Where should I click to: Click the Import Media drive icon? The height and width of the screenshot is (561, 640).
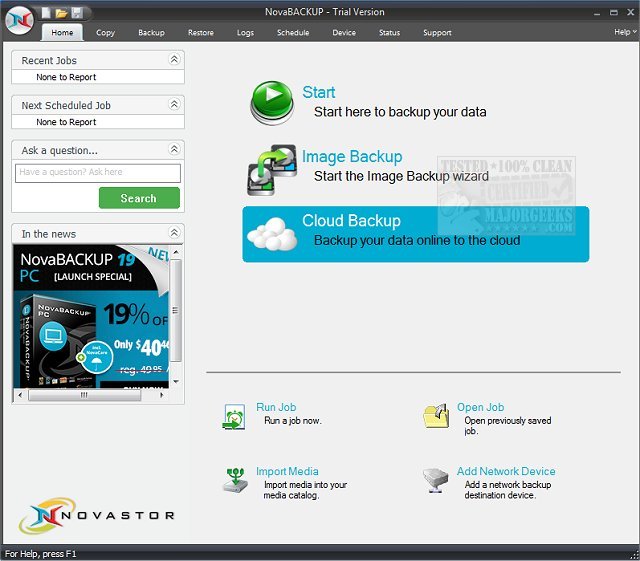(235, 481)
